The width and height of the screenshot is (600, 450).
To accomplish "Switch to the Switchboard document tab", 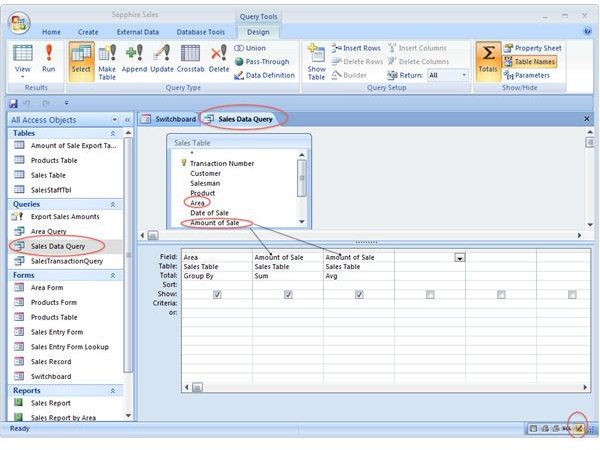I will click(168, 119).
